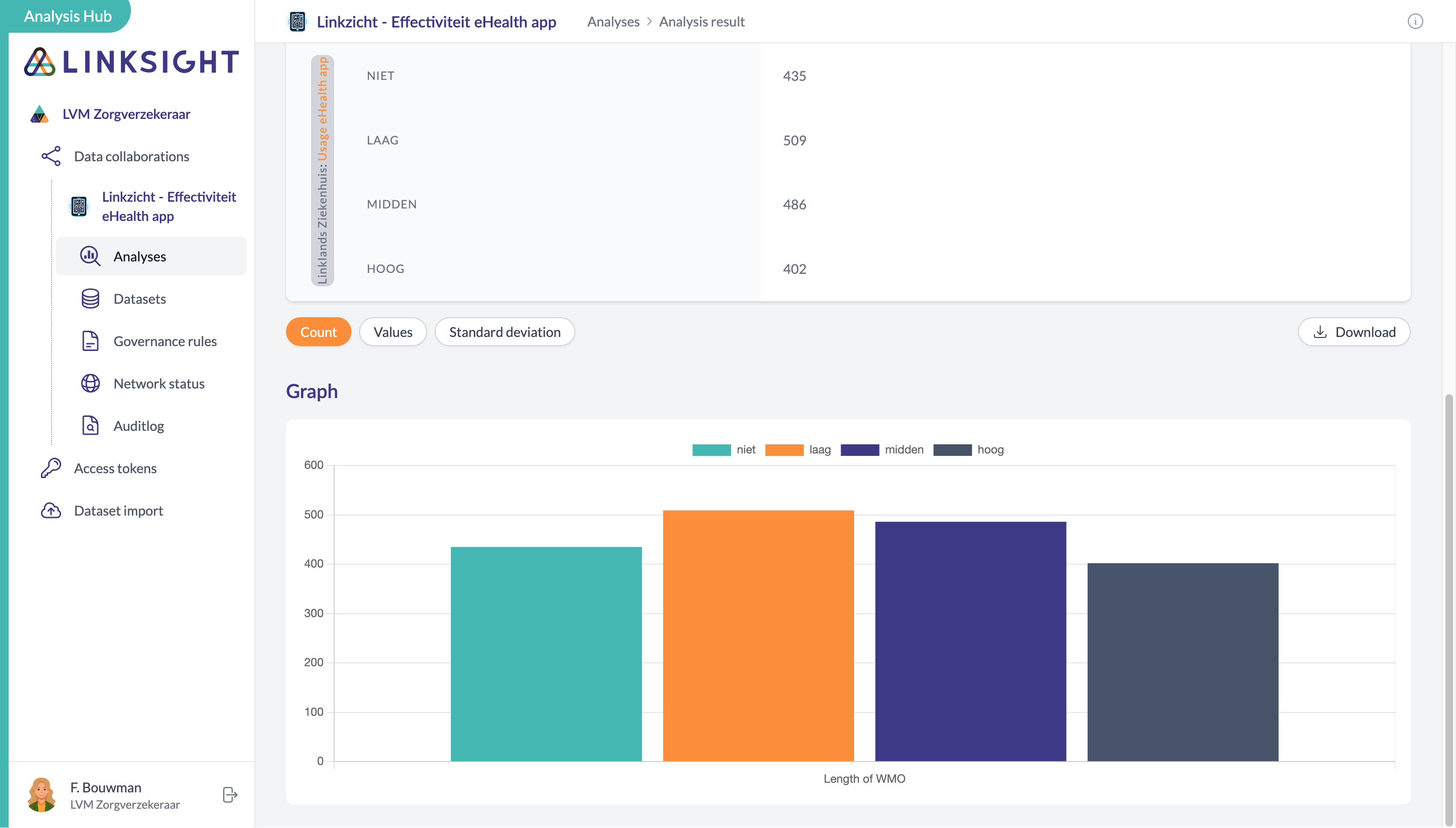
Task: Toggle the orange laag legend swatch
Action: tap(784, 450)
